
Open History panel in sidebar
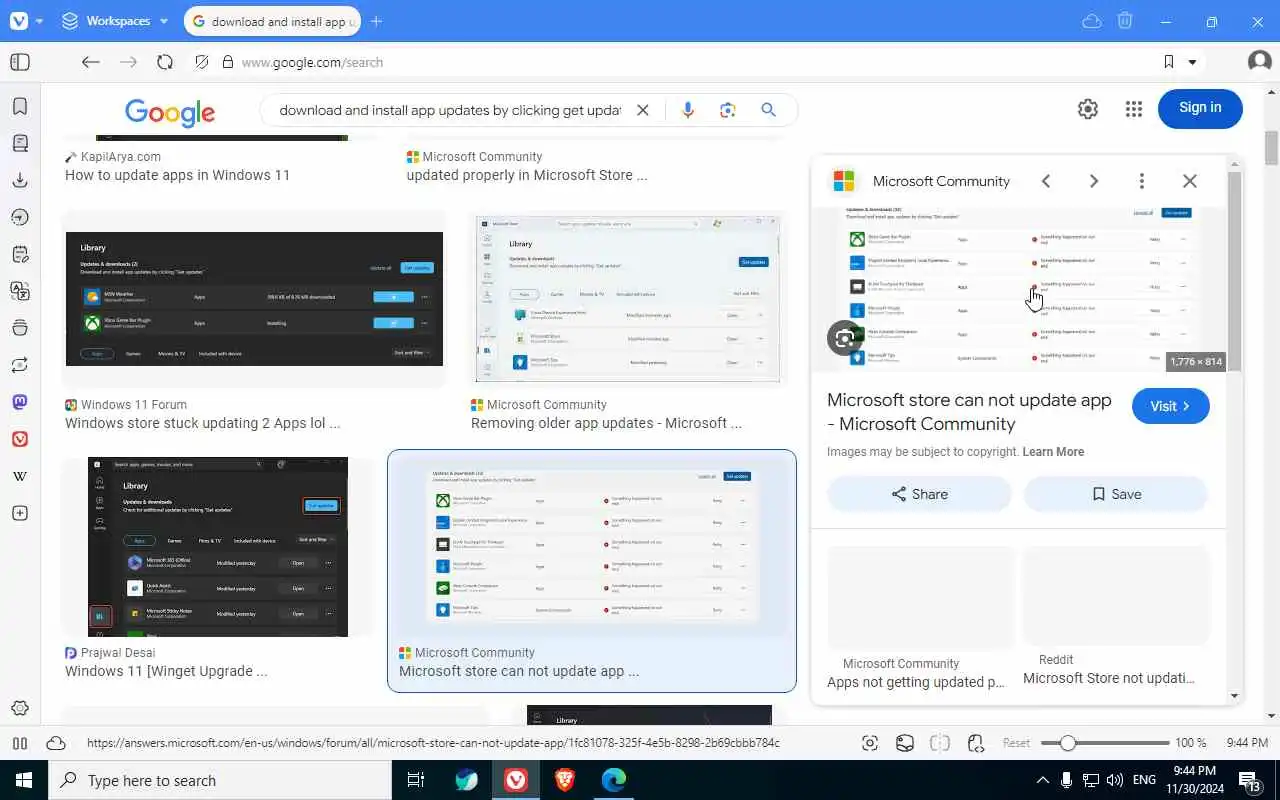click(20, 217)
